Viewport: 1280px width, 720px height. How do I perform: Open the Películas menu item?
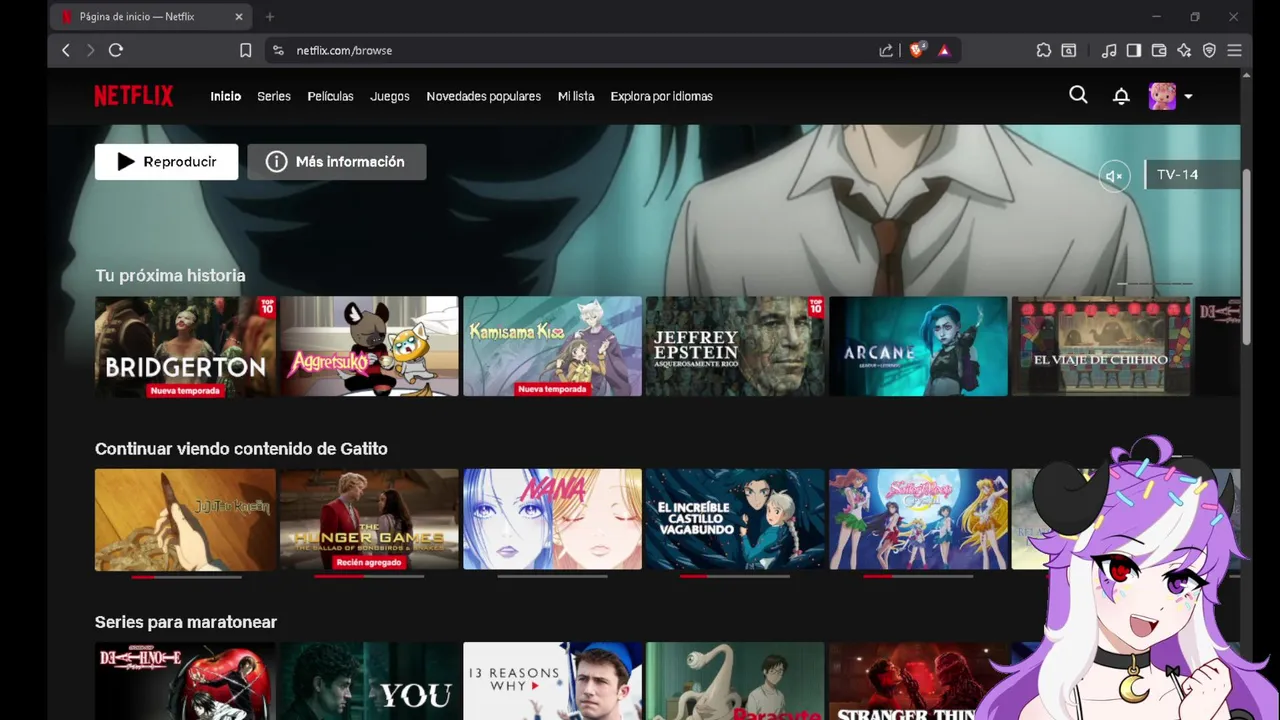pos(330,96)
